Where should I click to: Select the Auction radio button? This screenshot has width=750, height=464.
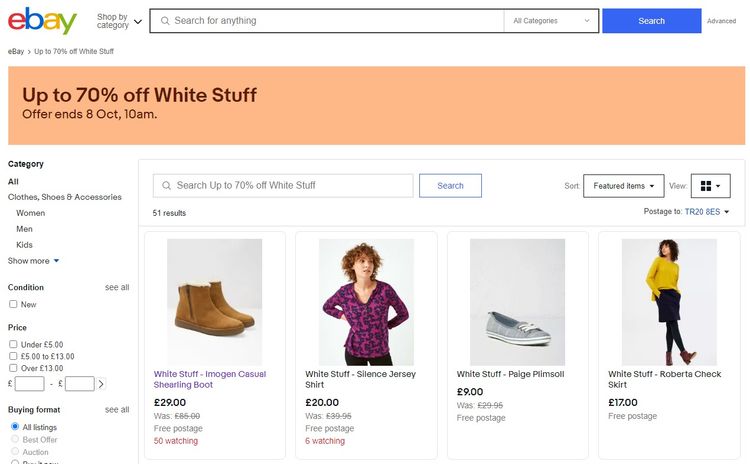[x=15, y=452]
